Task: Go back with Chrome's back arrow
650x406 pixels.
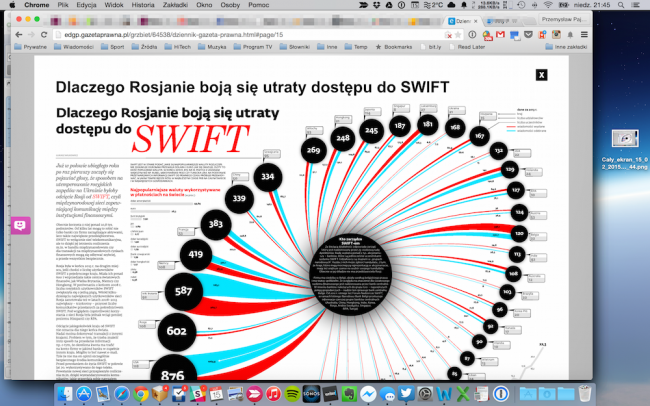Action: click(18, 35)
